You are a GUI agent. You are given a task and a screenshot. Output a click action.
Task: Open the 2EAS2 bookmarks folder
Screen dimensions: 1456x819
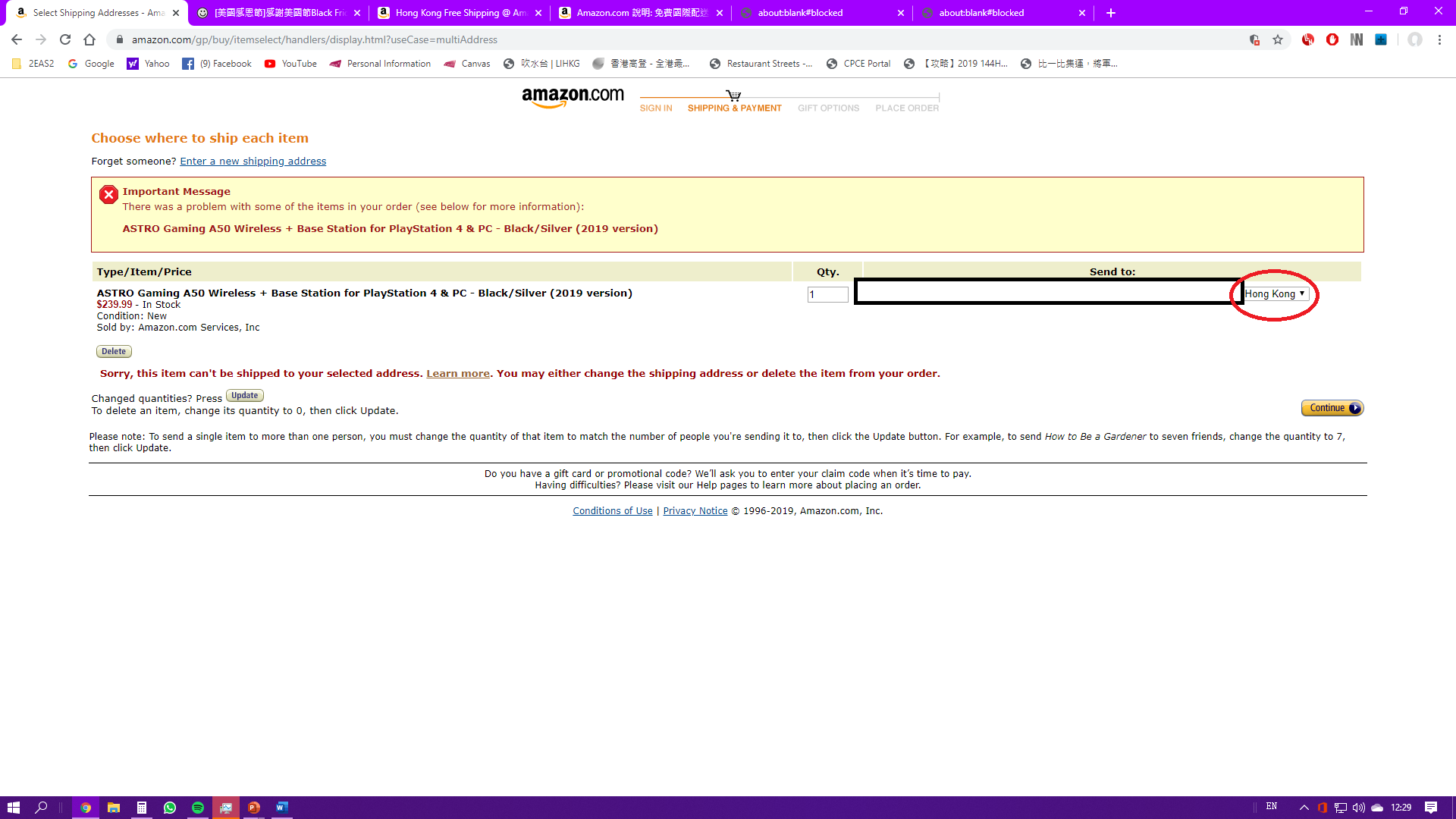(33, 64)
